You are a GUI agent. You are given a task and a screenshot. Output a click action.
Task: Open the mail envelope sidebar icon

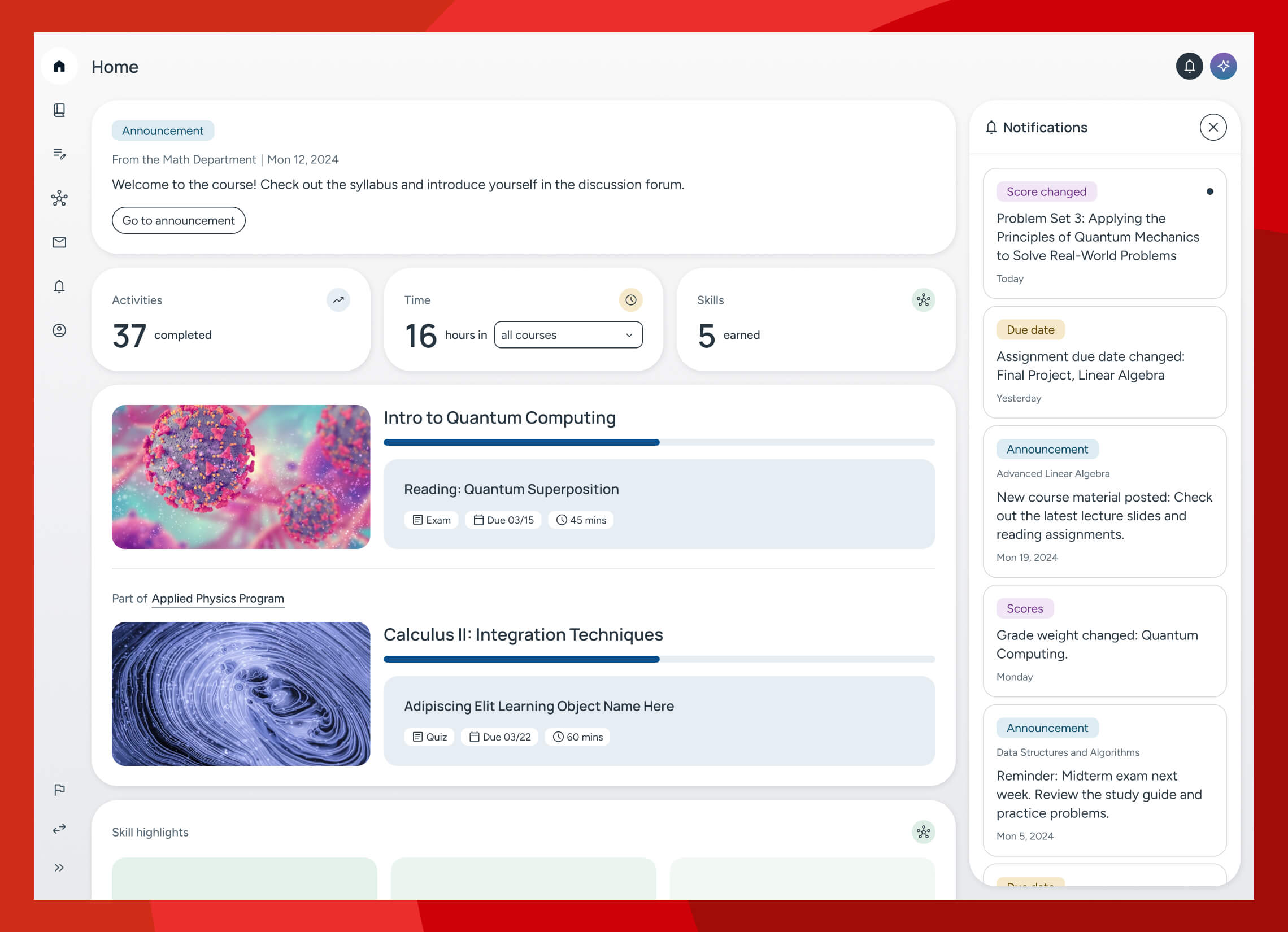[x=59, y=242]
